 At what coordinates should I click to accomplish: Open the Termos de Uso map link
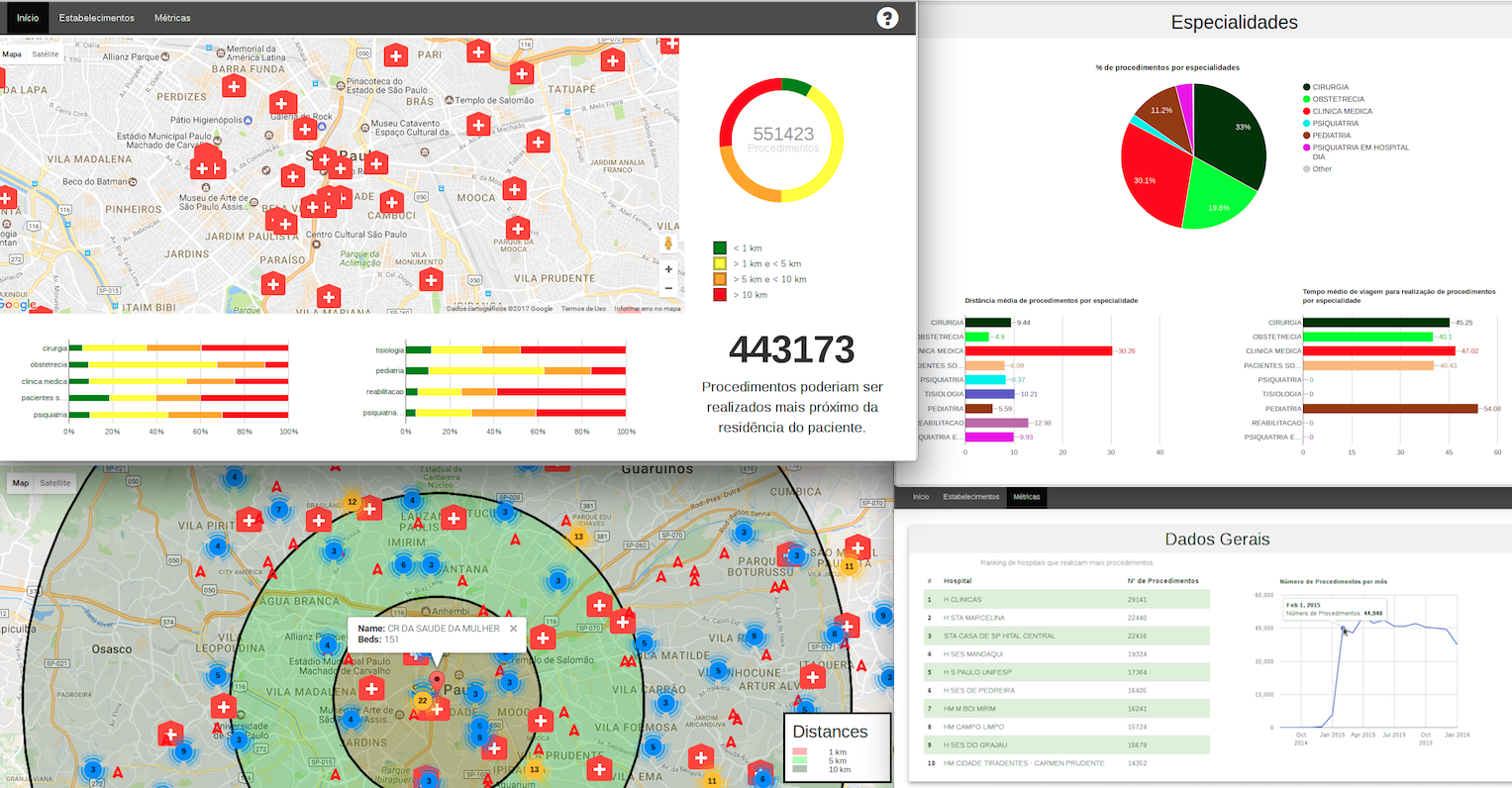pos(583,309)
